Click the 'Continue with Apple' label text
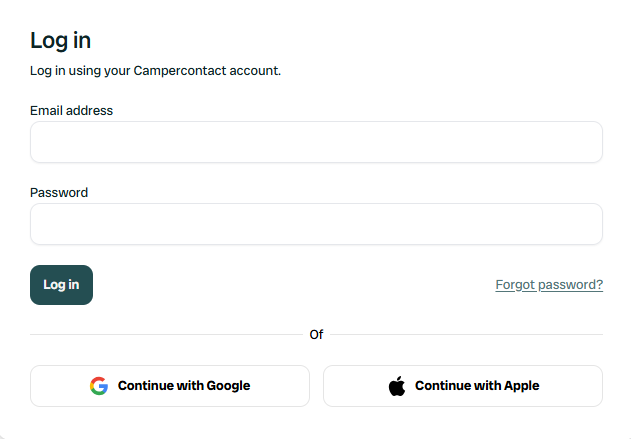 [x=477, y=386]
